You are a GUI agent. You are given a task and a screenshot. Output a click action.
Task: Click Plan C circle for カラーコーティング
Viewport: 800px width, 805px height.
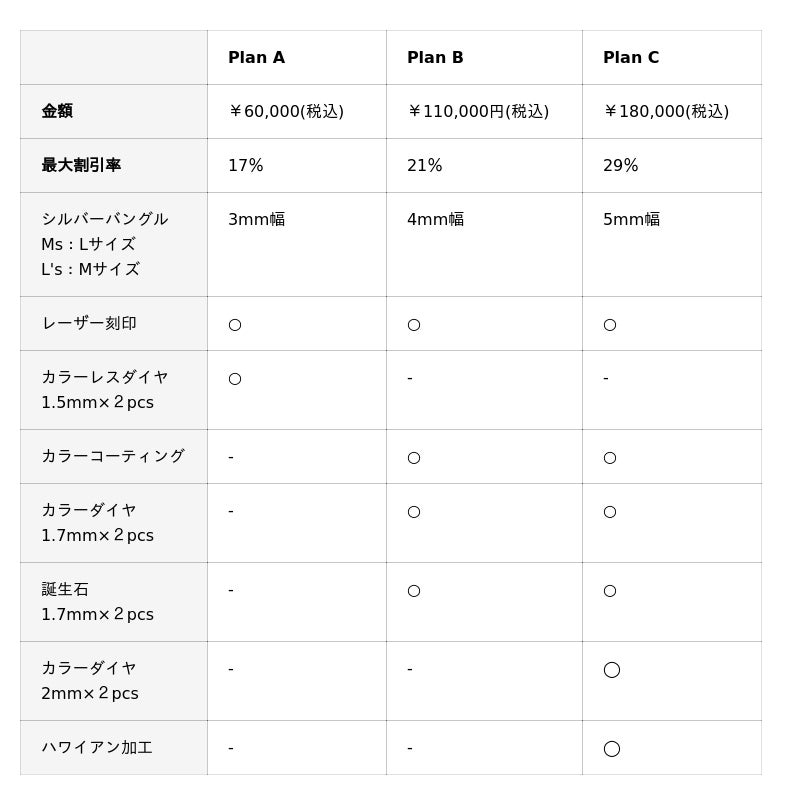[610, 457]
